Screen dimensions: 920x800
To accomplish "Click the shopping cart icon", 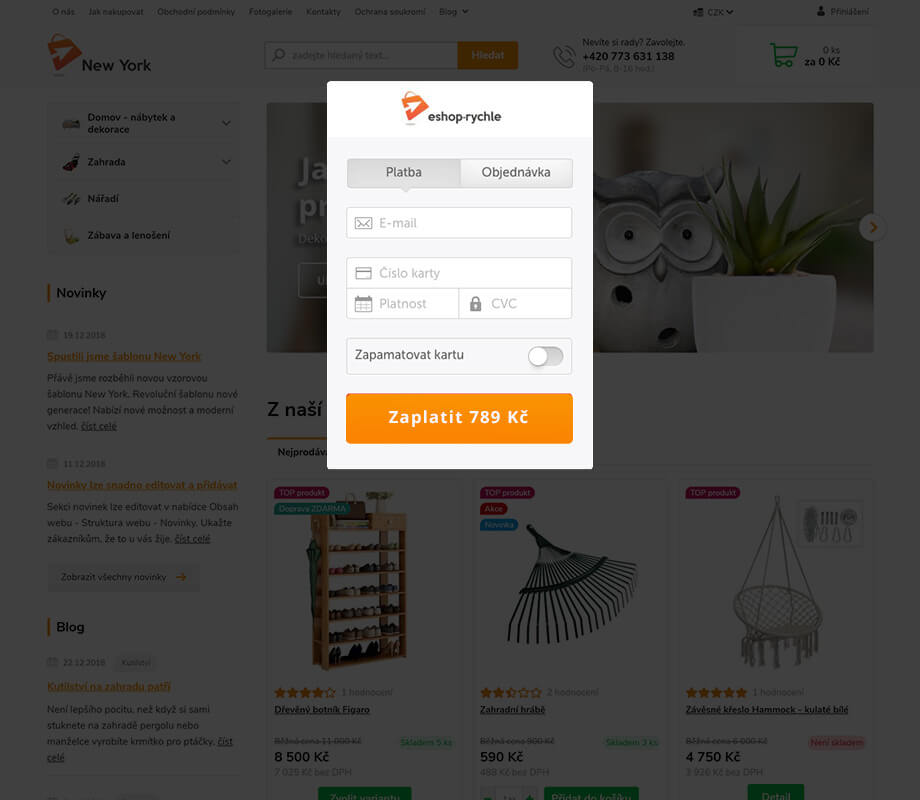I will pos(783,55).
